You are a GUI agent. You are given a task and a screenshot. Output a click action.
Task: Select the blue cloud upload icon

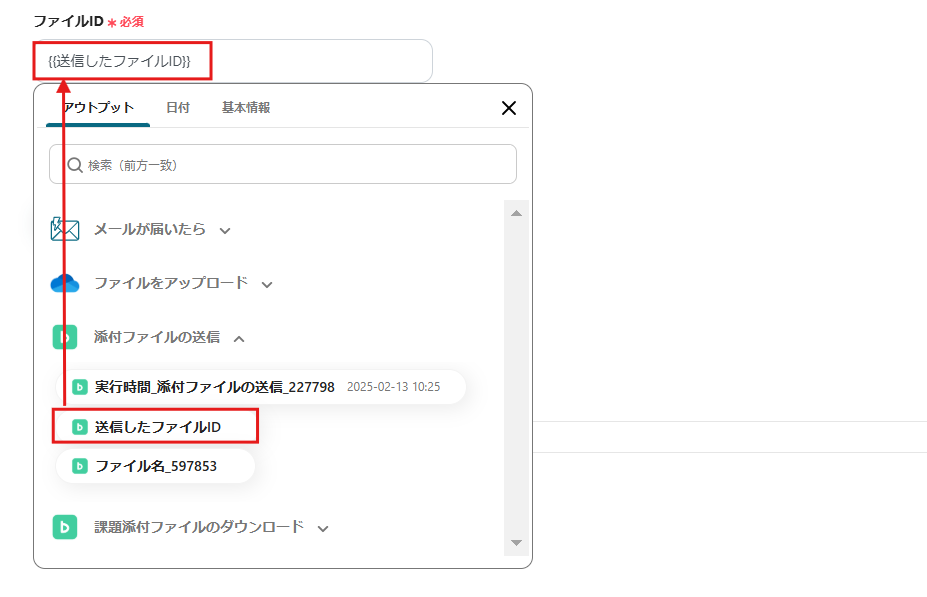(x=64, y=283)
